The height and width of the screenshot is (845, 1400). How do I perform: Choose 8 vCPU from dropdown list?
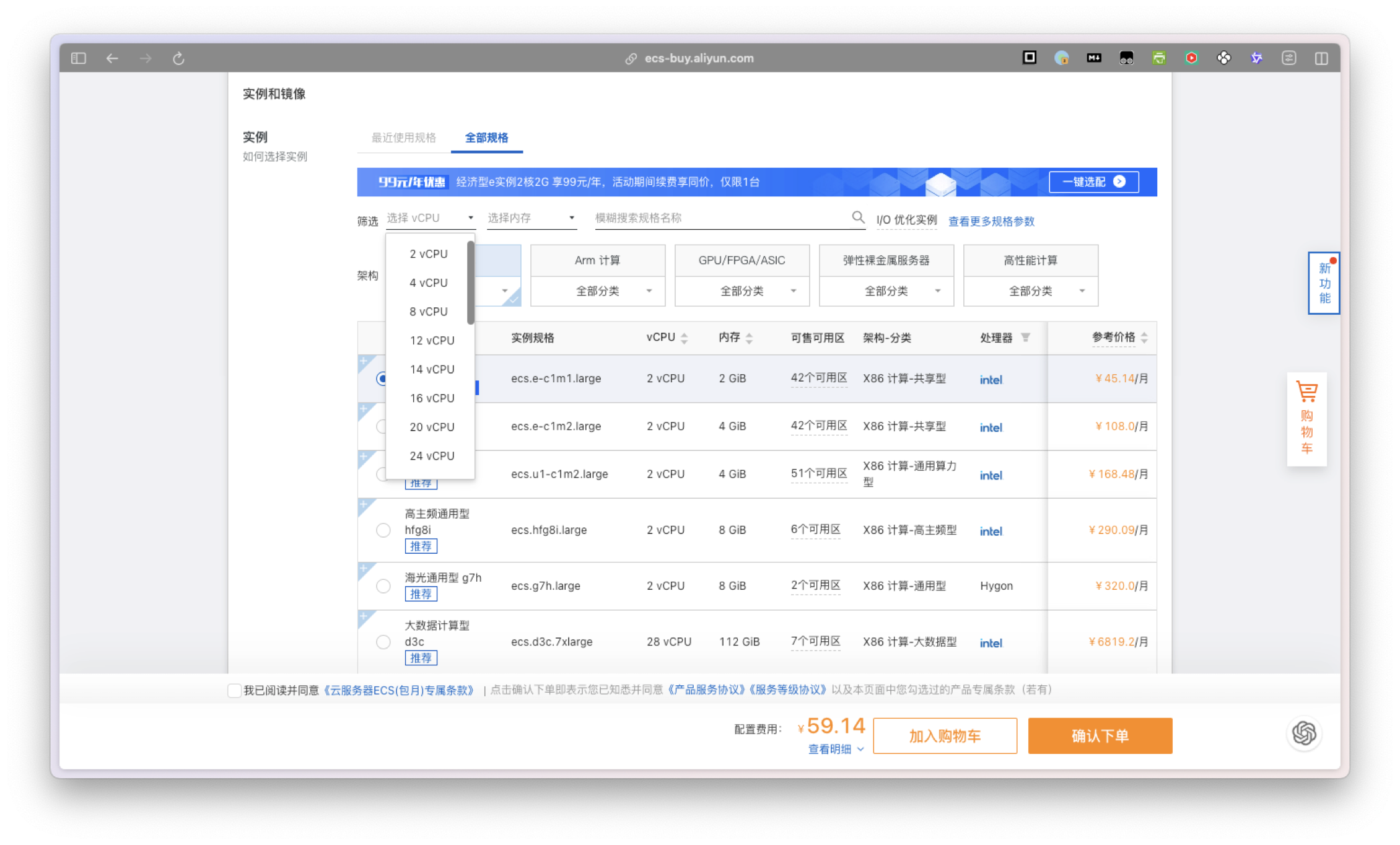coord(428,312)
